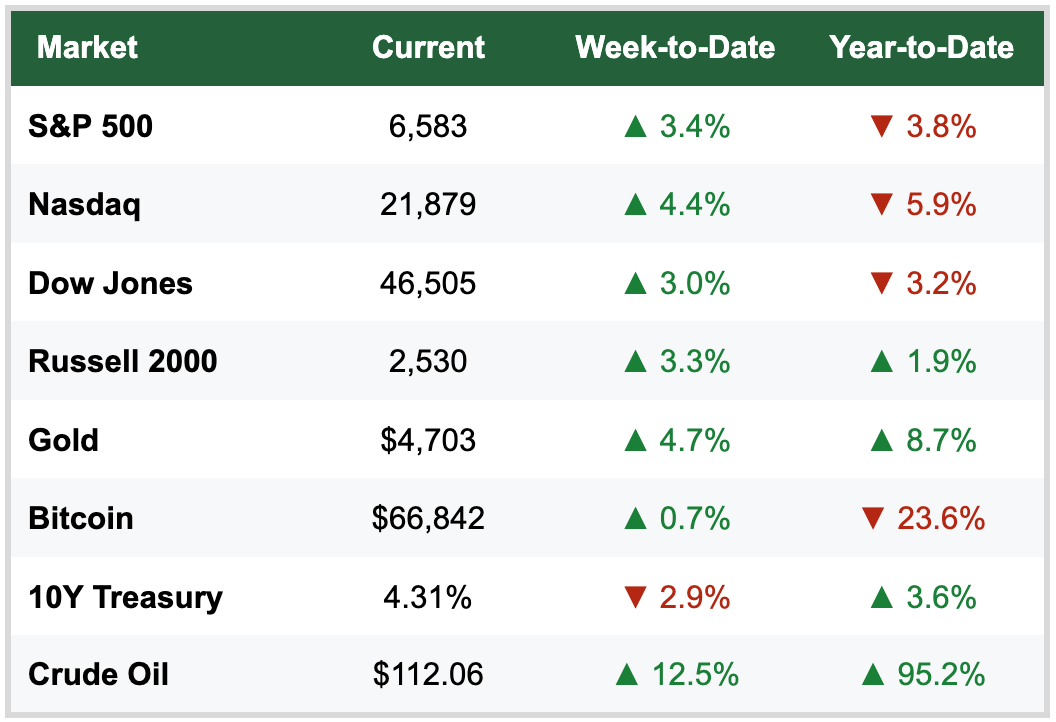
Task: Click the Gold price $4,703
Action: (x=428, y=440)
